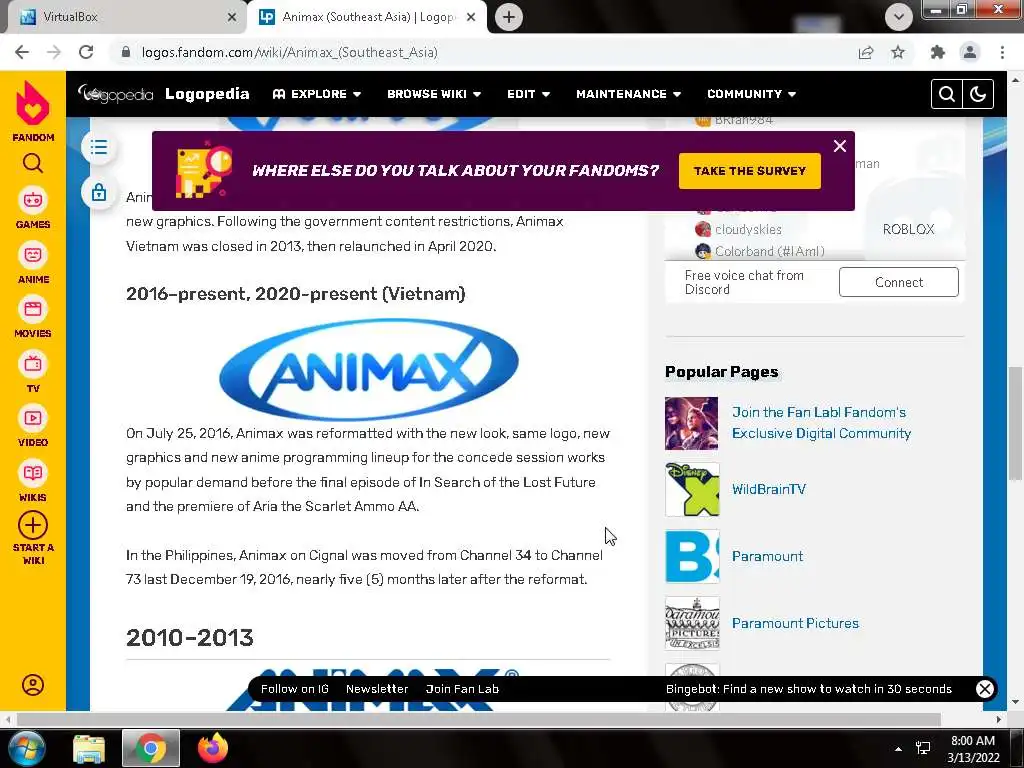The image size is (1024, 768).
Task: Switch to the VirtualBox tab
Action: click(124, 17)
